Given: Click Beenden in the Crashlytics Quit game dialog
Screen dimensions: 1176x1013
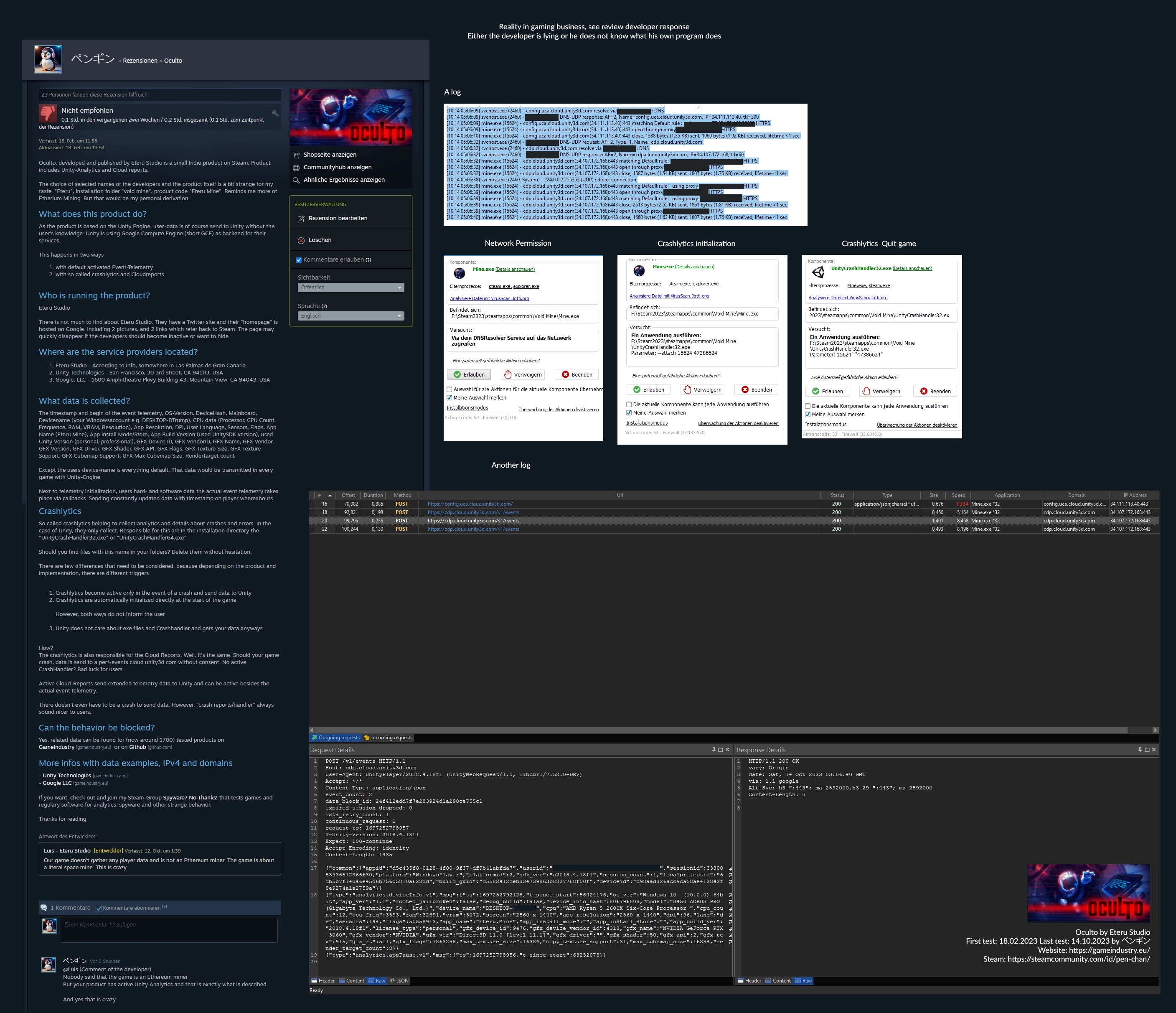Looking at the screenshot, I should (935, 392).
